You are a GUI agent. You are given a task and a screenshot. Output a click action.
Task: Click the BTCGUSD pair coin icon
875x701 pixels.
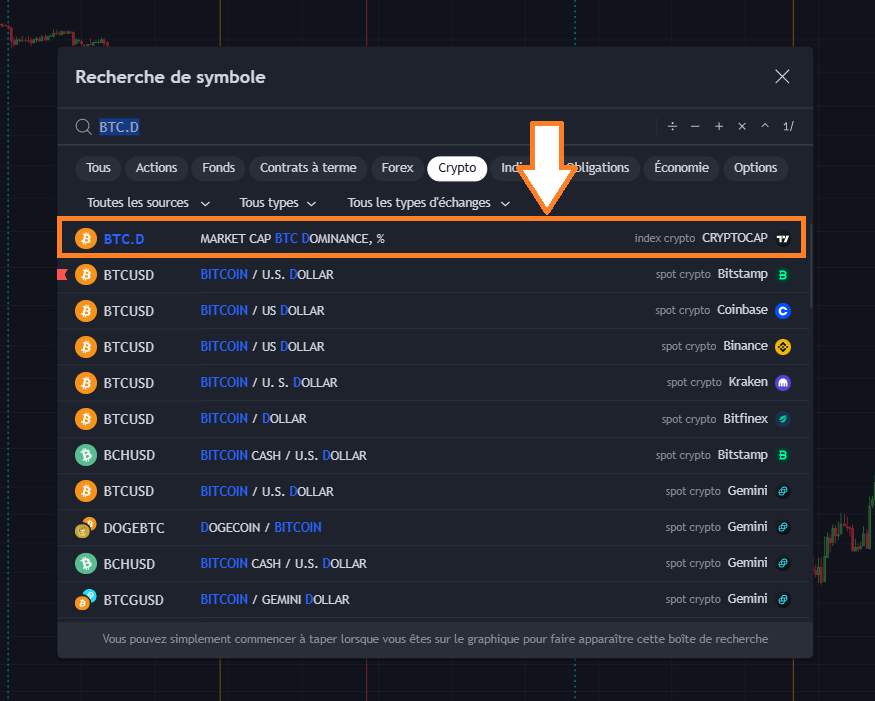tap(86, 600)
